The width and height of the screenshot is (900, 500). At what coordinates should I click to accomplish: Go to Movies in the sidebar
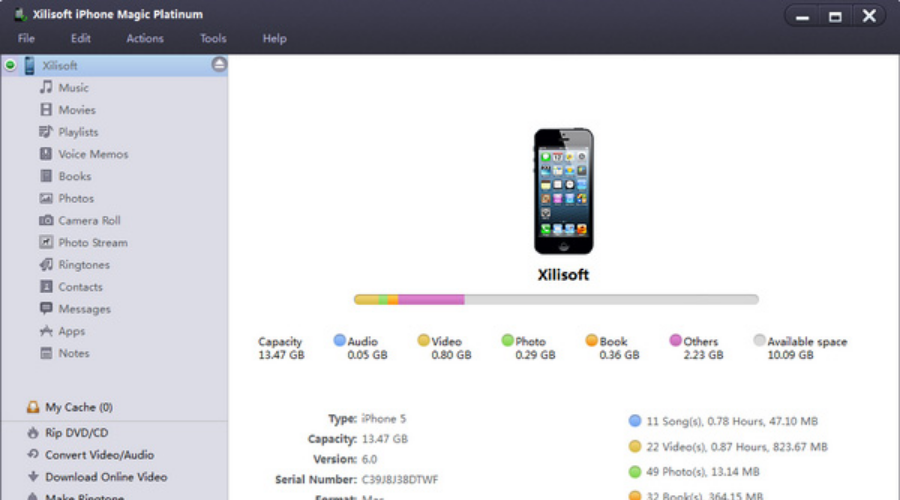click(x=77, y=110)
